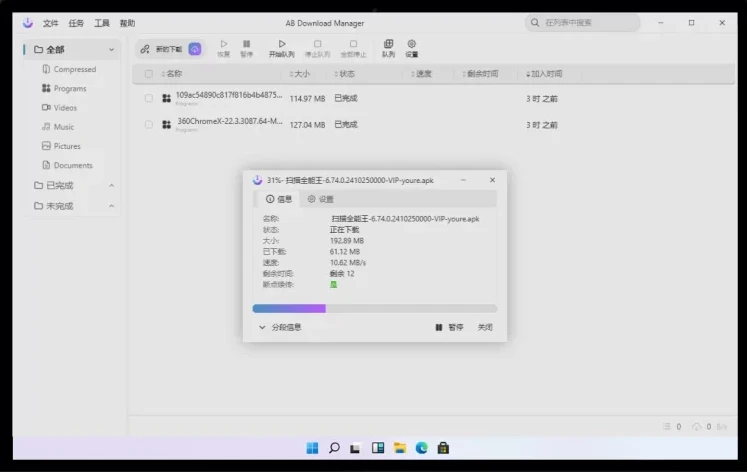Screen dimensions: 747x472
Task: Open Microsoft Store from taskbar
Action: 444,448
